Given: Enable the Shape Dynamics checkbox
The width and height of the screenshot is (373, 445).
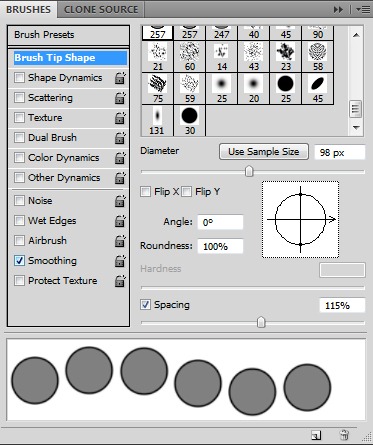Looking at the screenshot, I should [19, 78].
